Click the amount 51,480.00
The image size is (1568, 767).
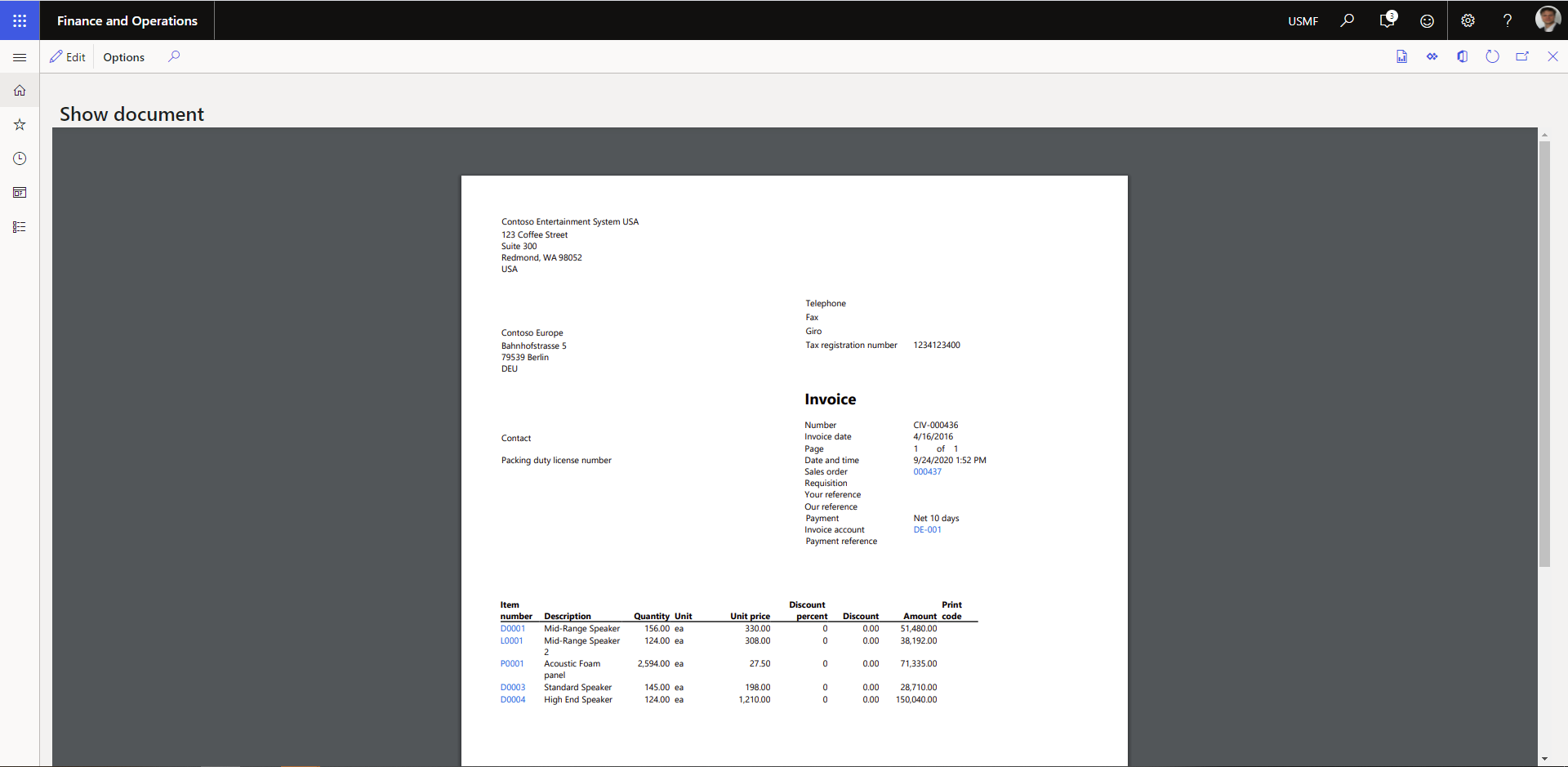[x=919, y=629]
